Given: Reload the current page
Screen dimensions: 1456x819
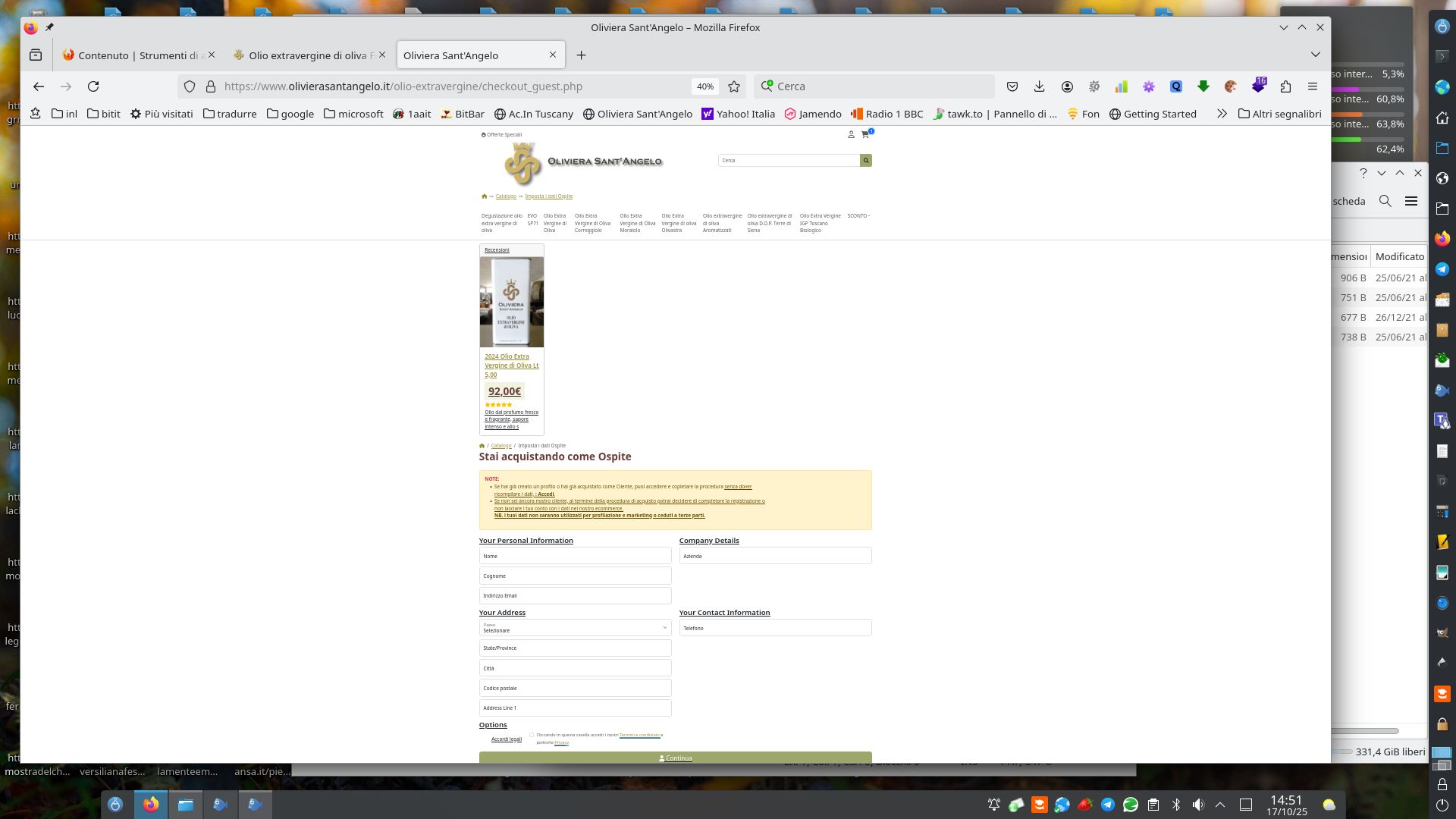Looking at the screenshot, I should point(93,86).
